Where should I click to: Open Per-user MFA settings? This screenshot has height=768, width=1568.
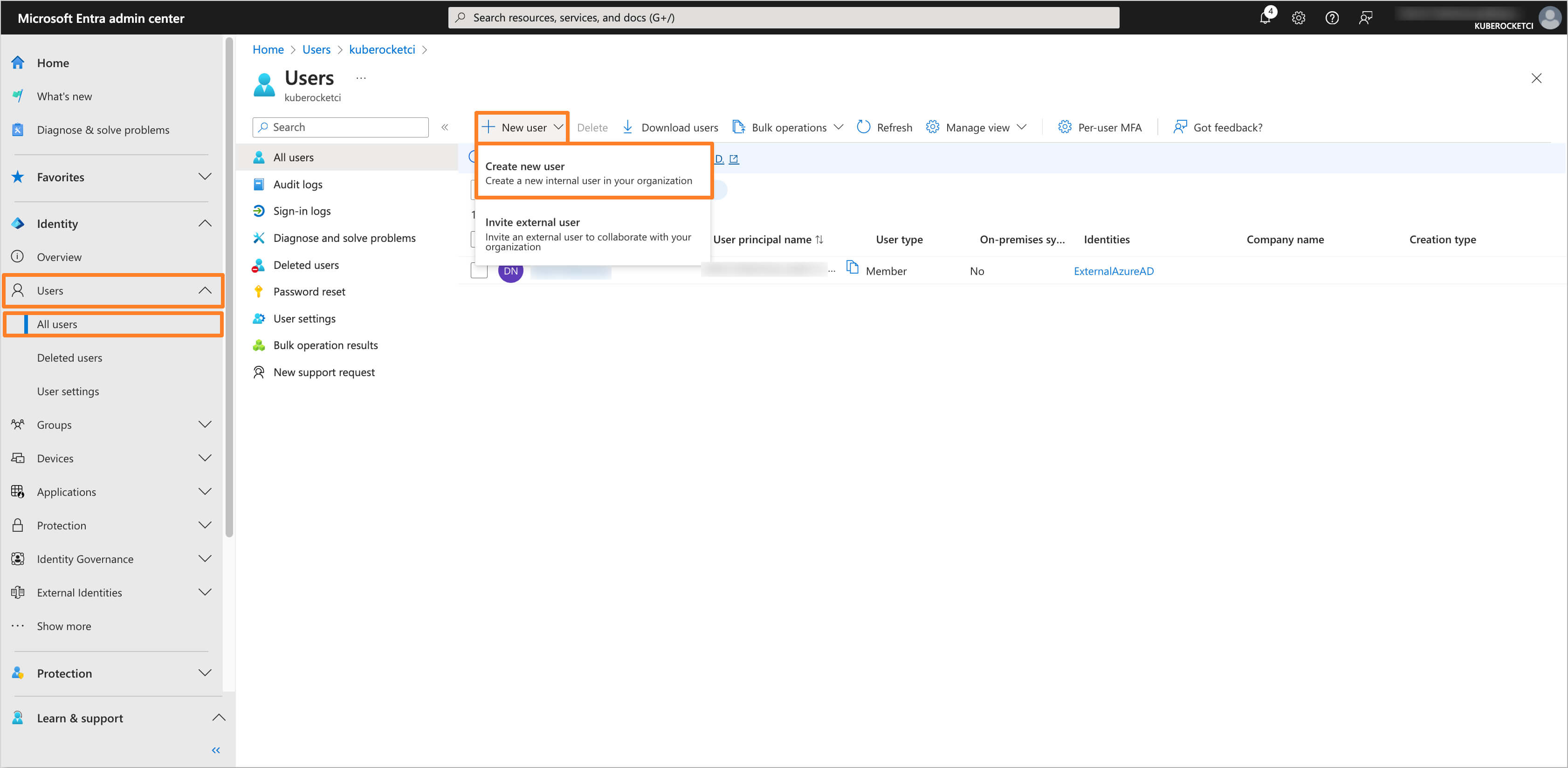click(1100, 127)
